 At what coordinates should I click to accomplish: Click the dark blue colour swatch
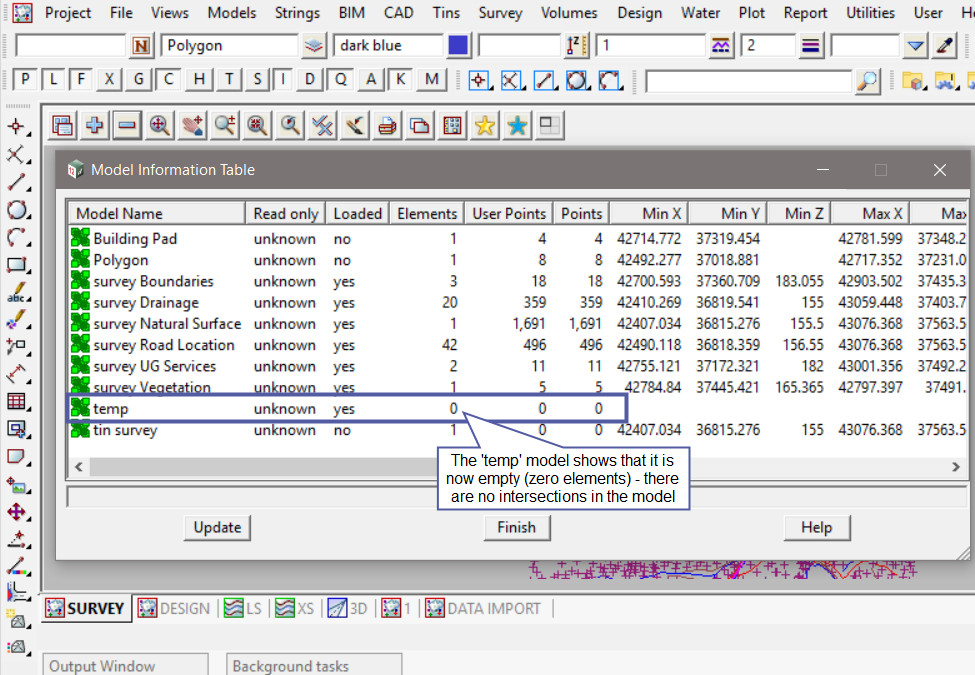(x=458, y=46)
